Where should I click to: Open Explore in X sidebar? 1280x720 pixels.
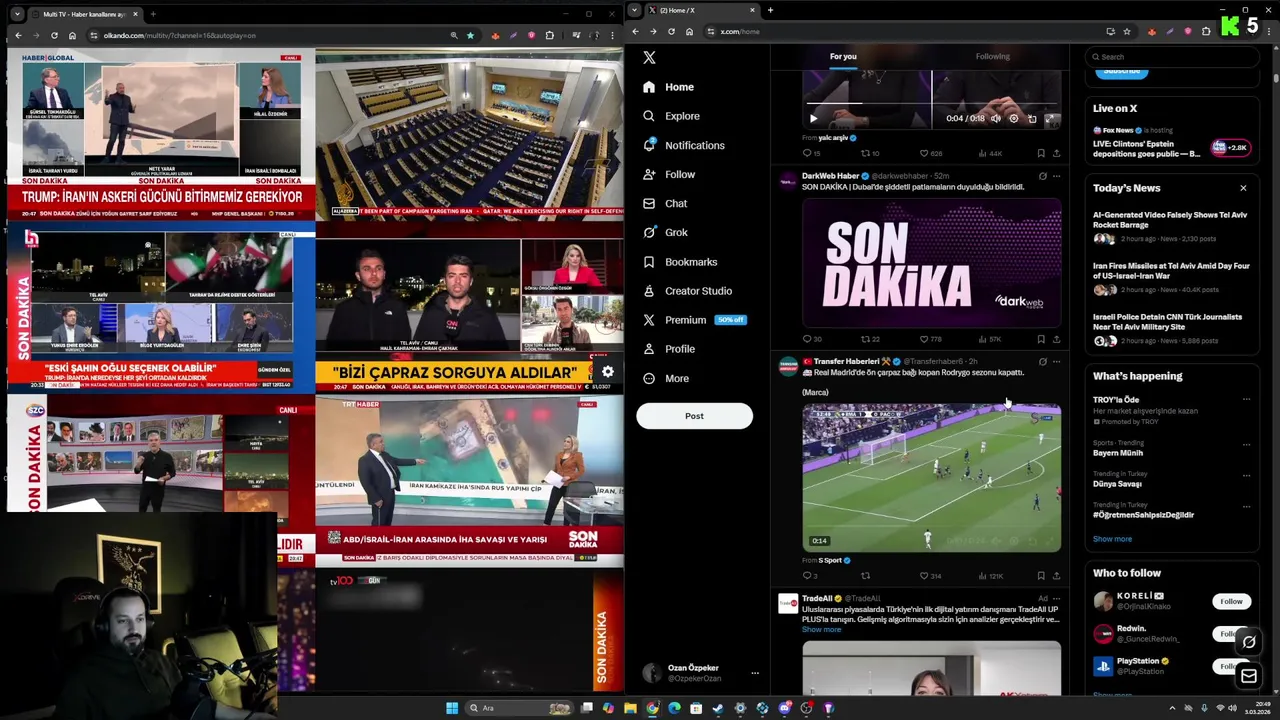pos(671,116)
